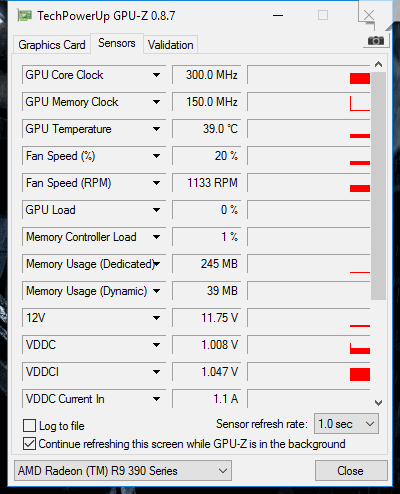Viewport: 400px width, 494px height.
Task: Enable the Log to file checkbox
Action: (x=29, y=426)
